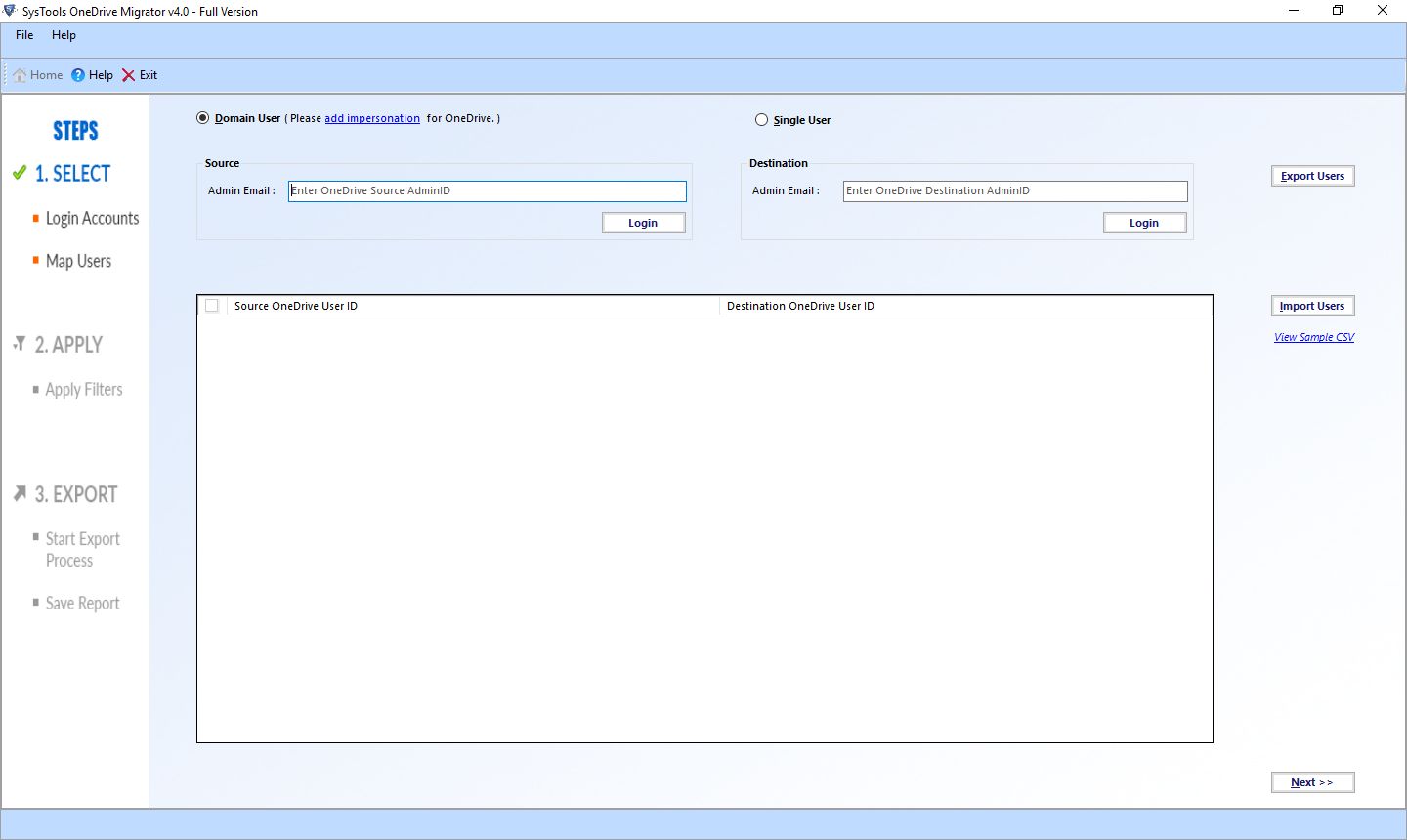Screen dimensions: 1407x840
Task: Click the Import Users button
Action: 1312,305
